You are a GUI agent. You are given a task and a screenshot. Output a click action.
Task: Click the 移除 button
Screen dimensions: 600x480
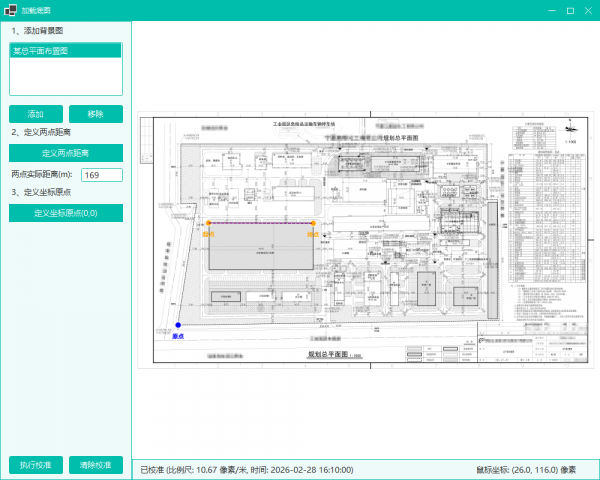pyautogui.click(x=95, y=114)
